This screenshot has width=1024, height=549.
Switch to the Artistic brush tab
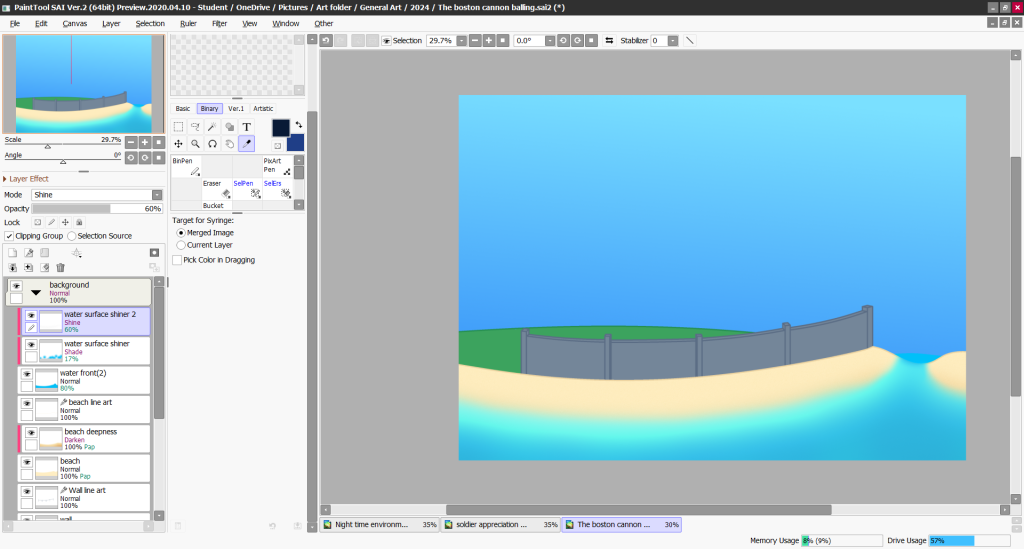pyautogui.click(x=263, y=108)
